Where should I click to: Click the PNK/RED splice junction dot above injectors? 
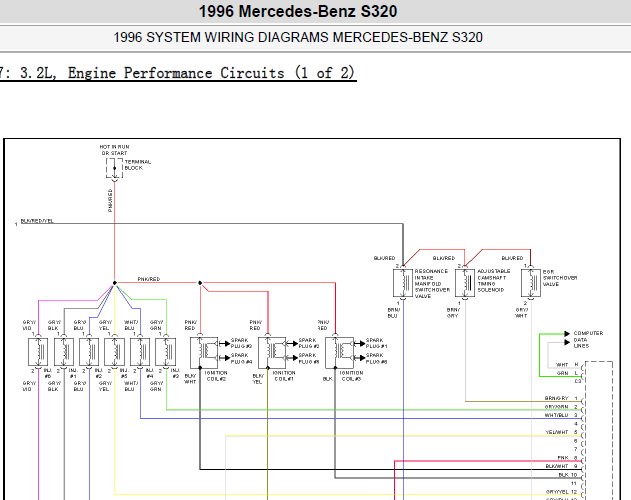click(114, 283)
